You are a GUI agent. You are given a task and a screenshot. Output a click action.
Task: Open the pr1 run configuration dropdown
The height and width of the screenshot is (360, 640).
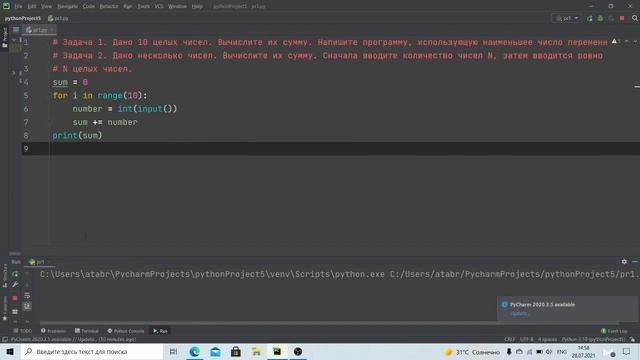567,18
